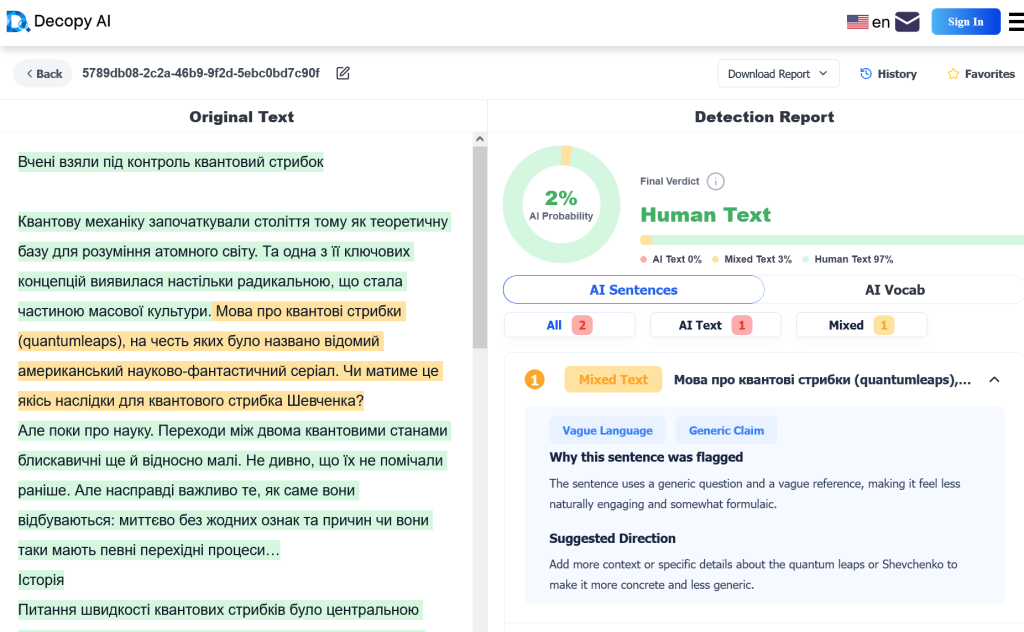Click 'Питання швидкості квантових стрибків' line
The image size is (1024, 632).
pos(218,610)
